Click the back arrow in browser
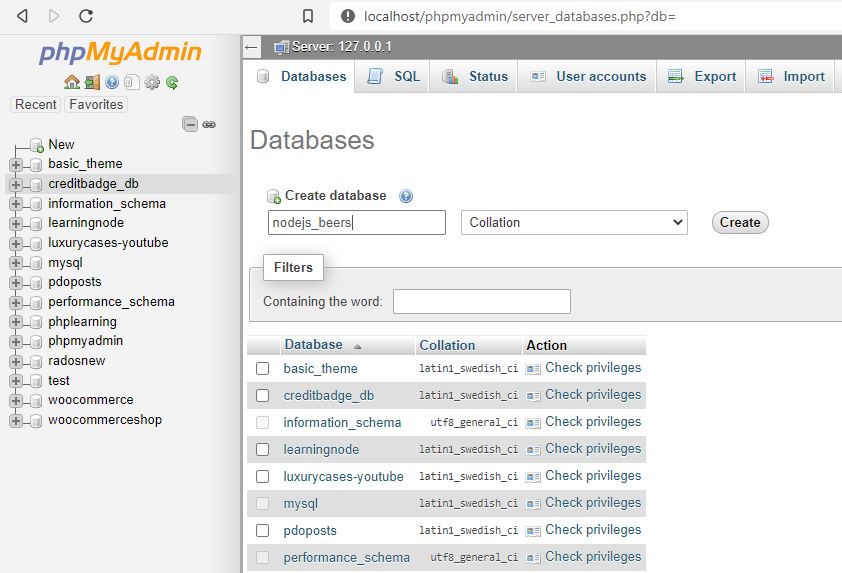The height and width of the screenshot is (573, 842). pos(22,16)
